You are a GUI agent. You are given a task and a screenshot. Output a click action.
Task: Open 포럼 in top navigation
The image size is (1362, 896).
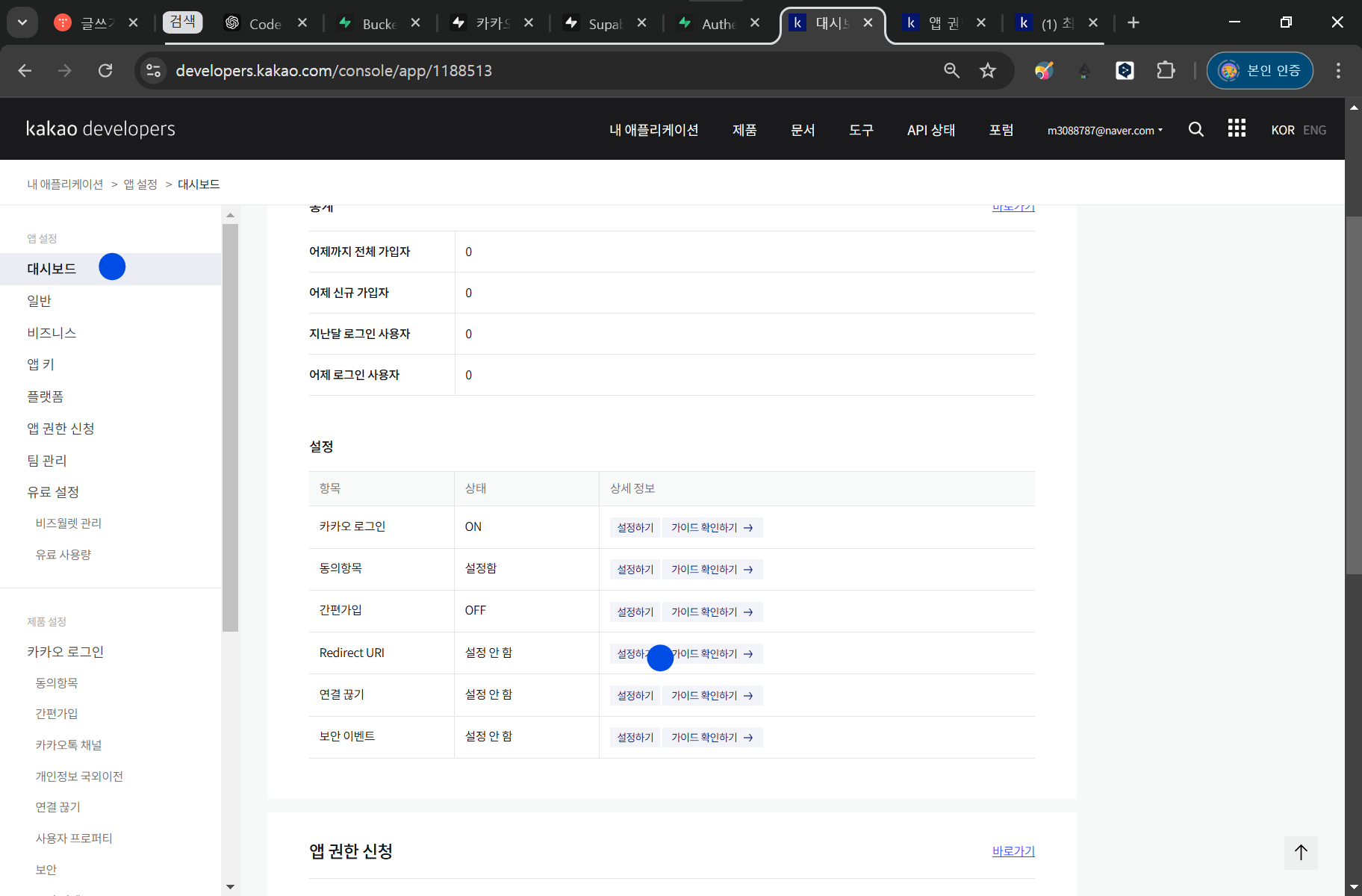pyautogui.click(x=1001, y=130)
